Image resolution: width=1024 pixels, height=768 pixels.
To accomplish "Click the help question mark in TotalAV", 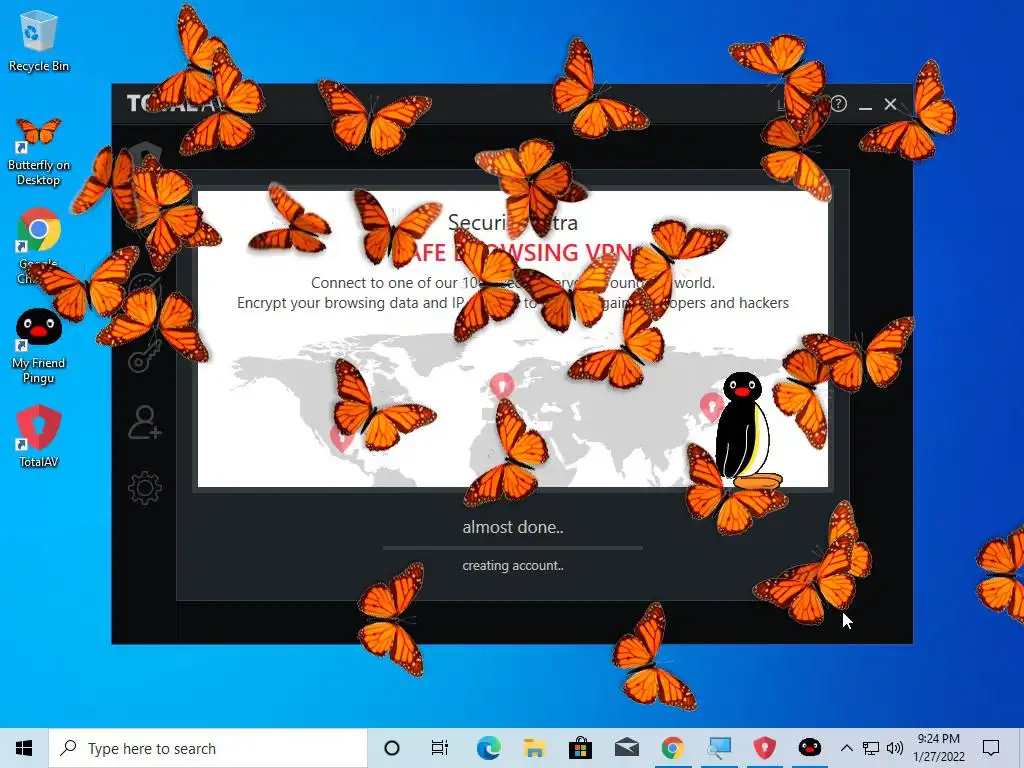I will click(839, 104).
